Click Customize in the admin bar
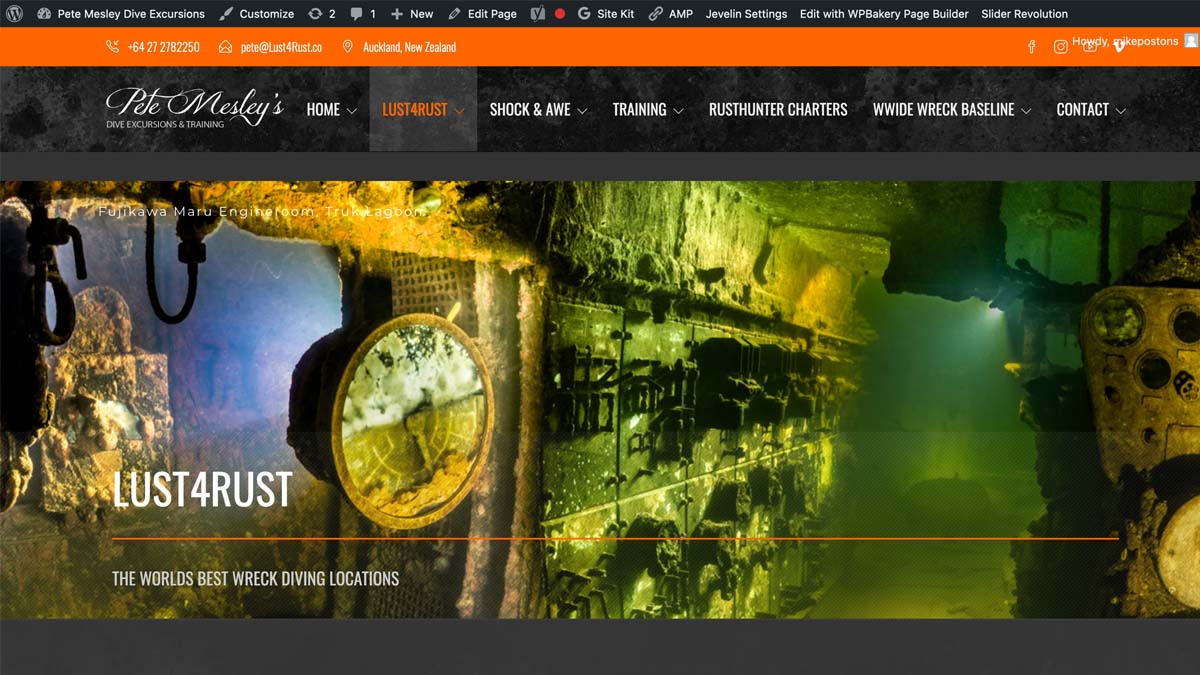1200x675 pixels. click(256, 14)
